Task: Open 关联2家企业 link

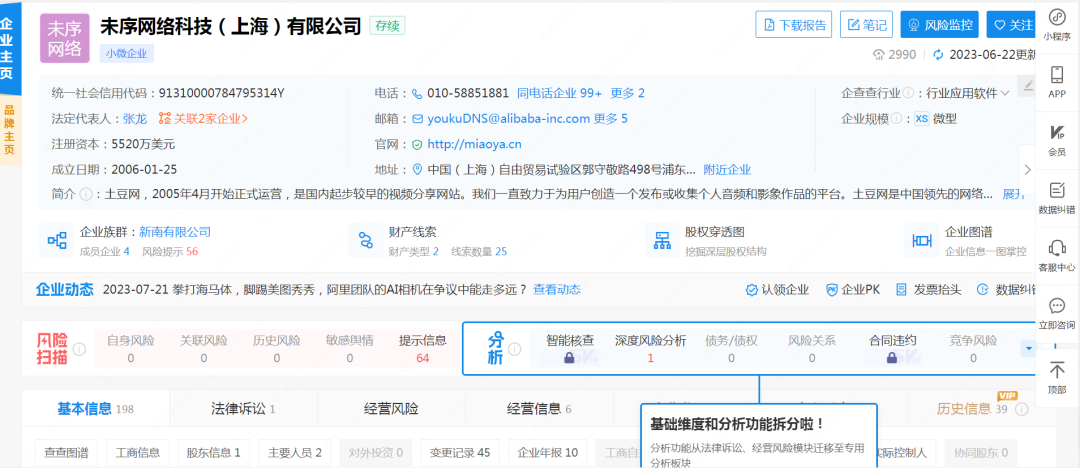Action: 203,119
